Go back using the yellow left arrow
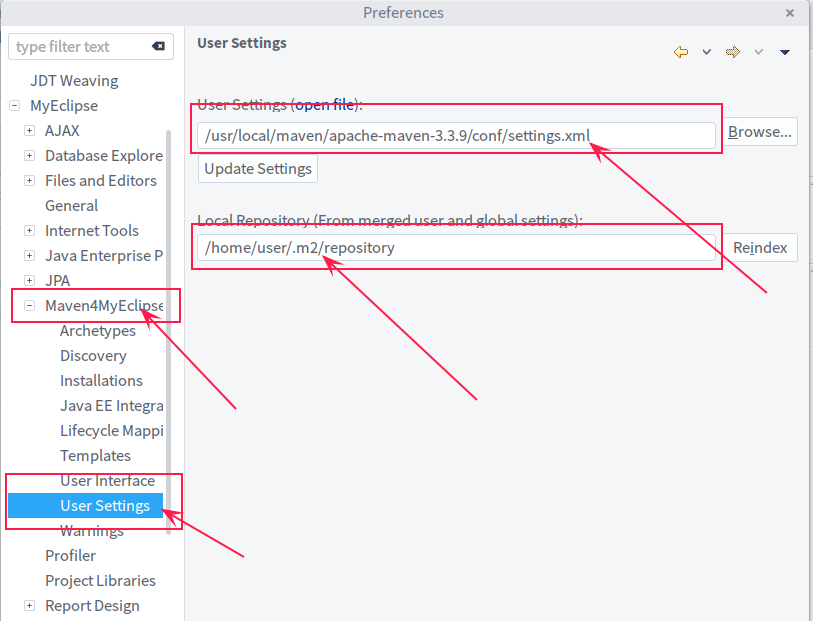Screen dimensions: 813x621 pos(681,52)
